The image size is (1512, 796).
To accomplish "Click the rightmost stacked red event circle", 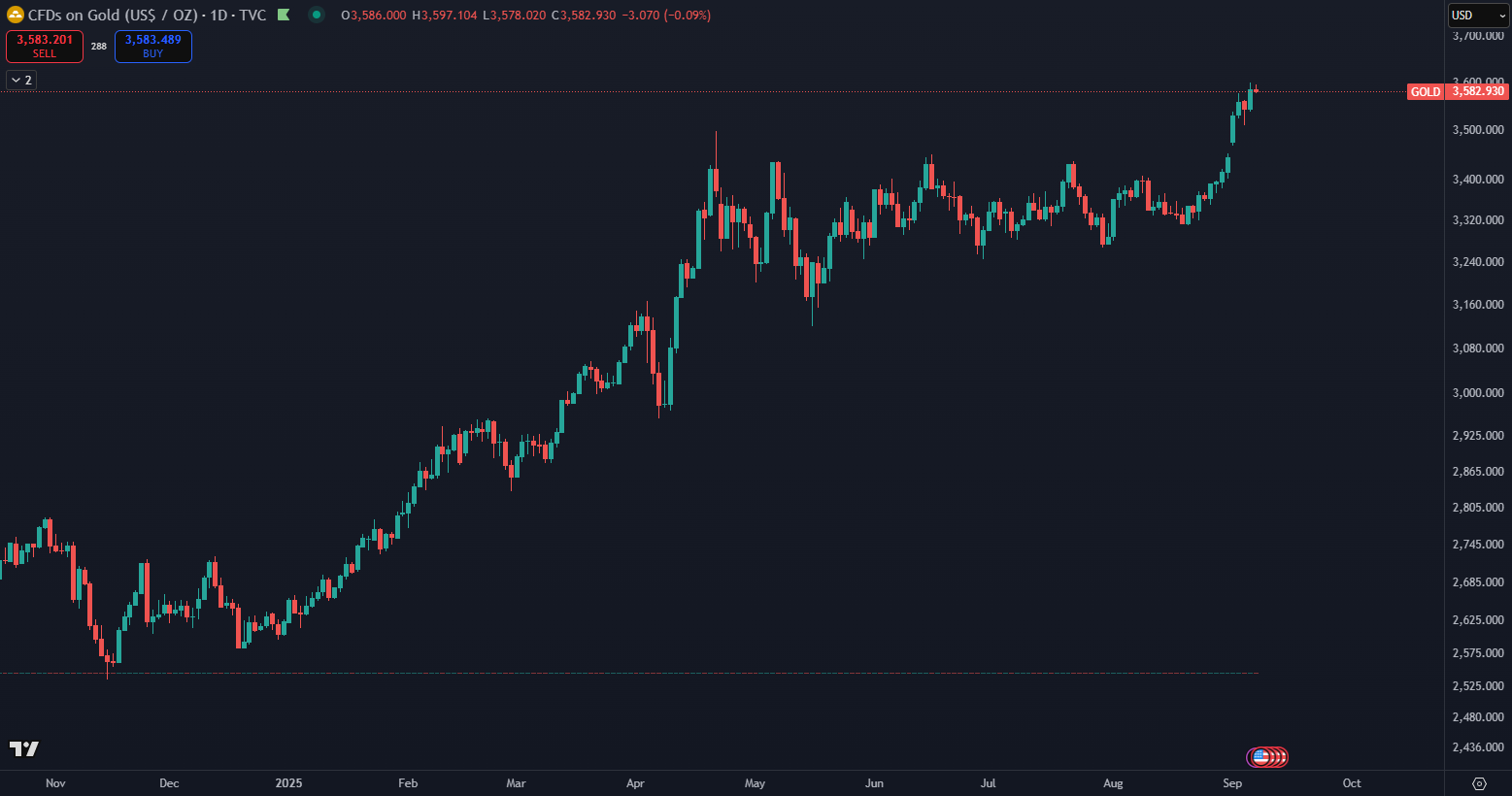I will point(1283,757).
